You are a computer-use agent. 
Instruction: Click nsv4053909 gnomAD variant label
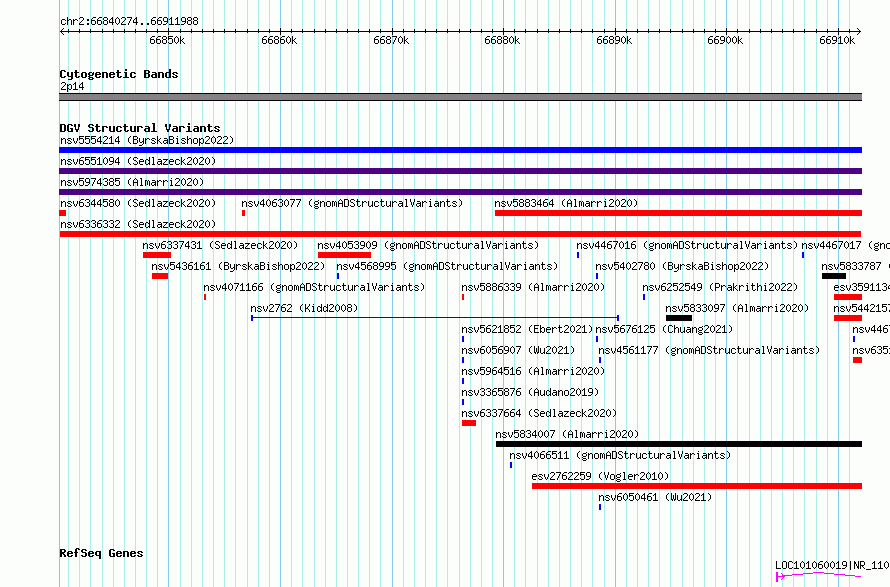428,245
